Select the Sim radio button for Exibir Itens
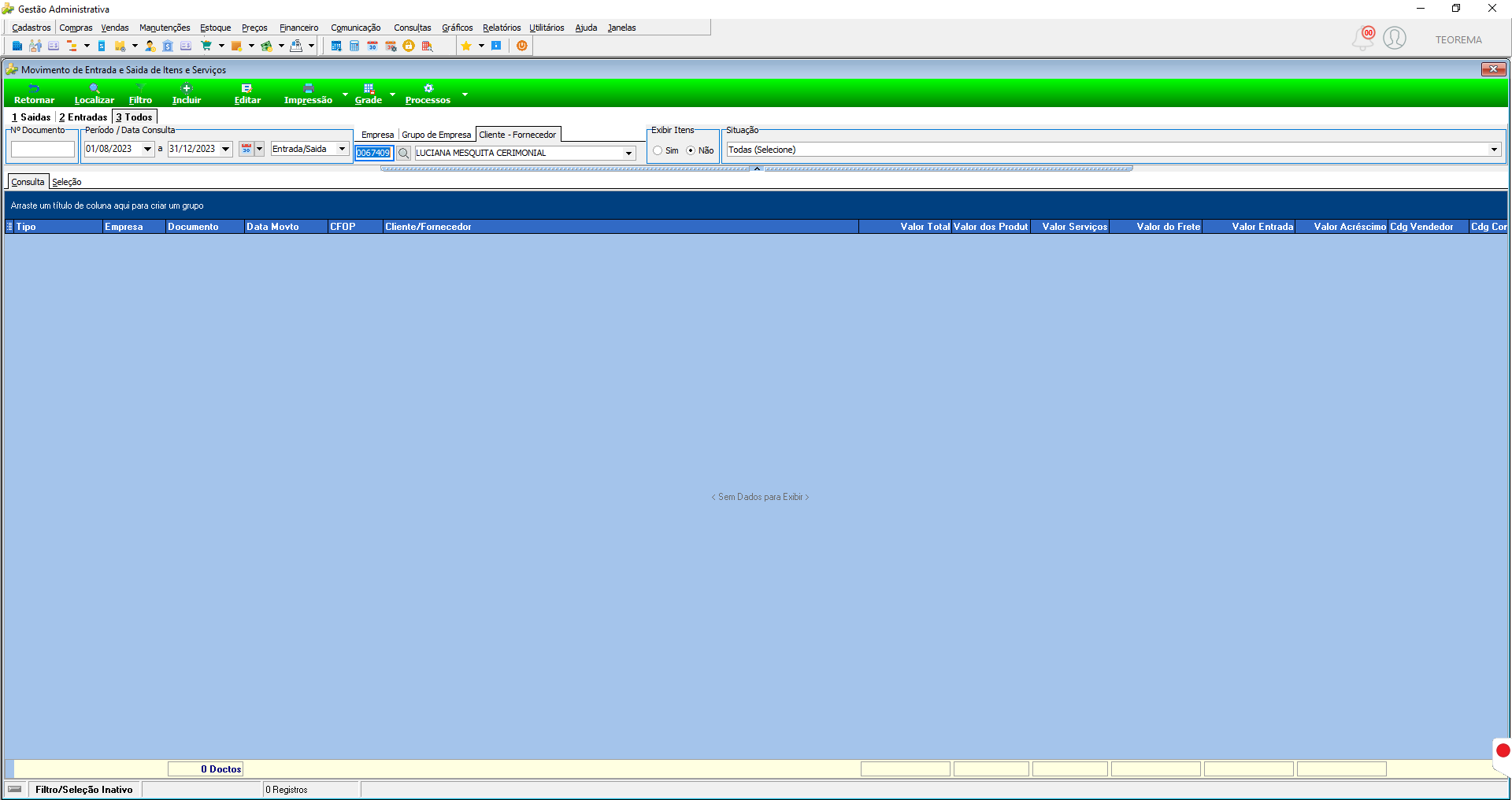The width and height of the screenshot is (1512, 800). (658, 150)
